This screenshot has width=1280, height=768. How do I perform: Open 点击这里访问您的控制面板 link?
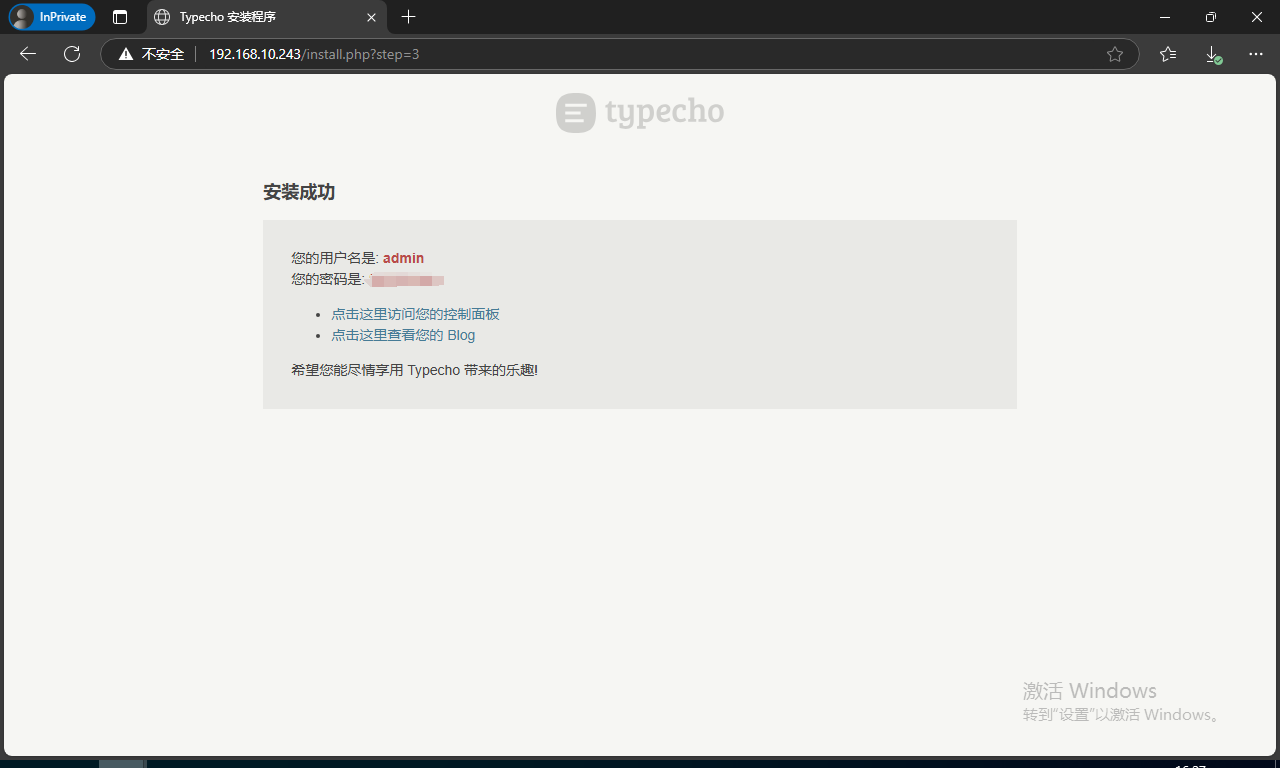point(415,314)
